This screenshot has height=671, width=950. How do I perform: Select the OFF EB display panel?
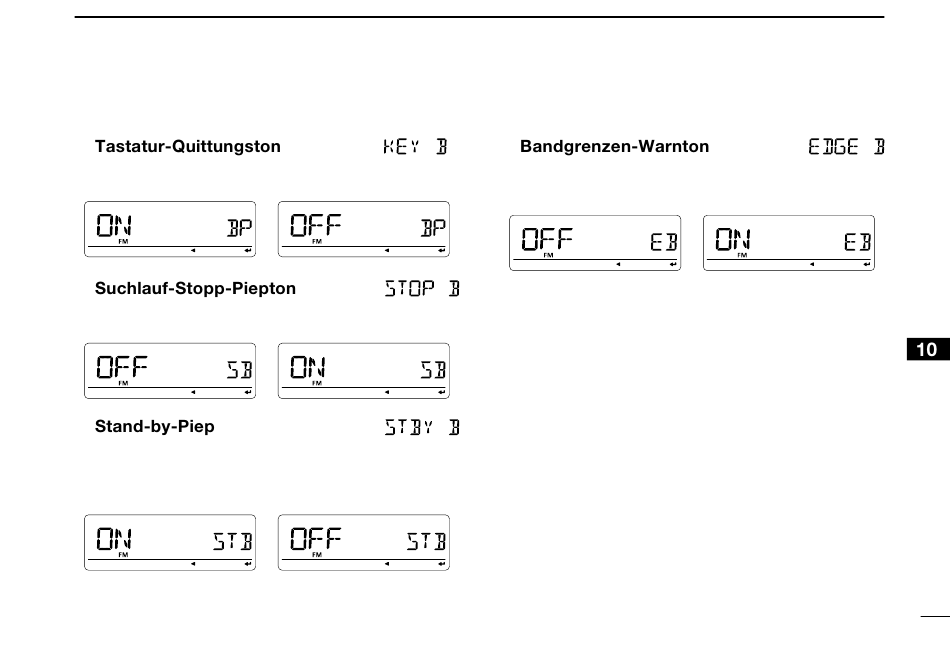pyautogui.click(x=596, y=243)
